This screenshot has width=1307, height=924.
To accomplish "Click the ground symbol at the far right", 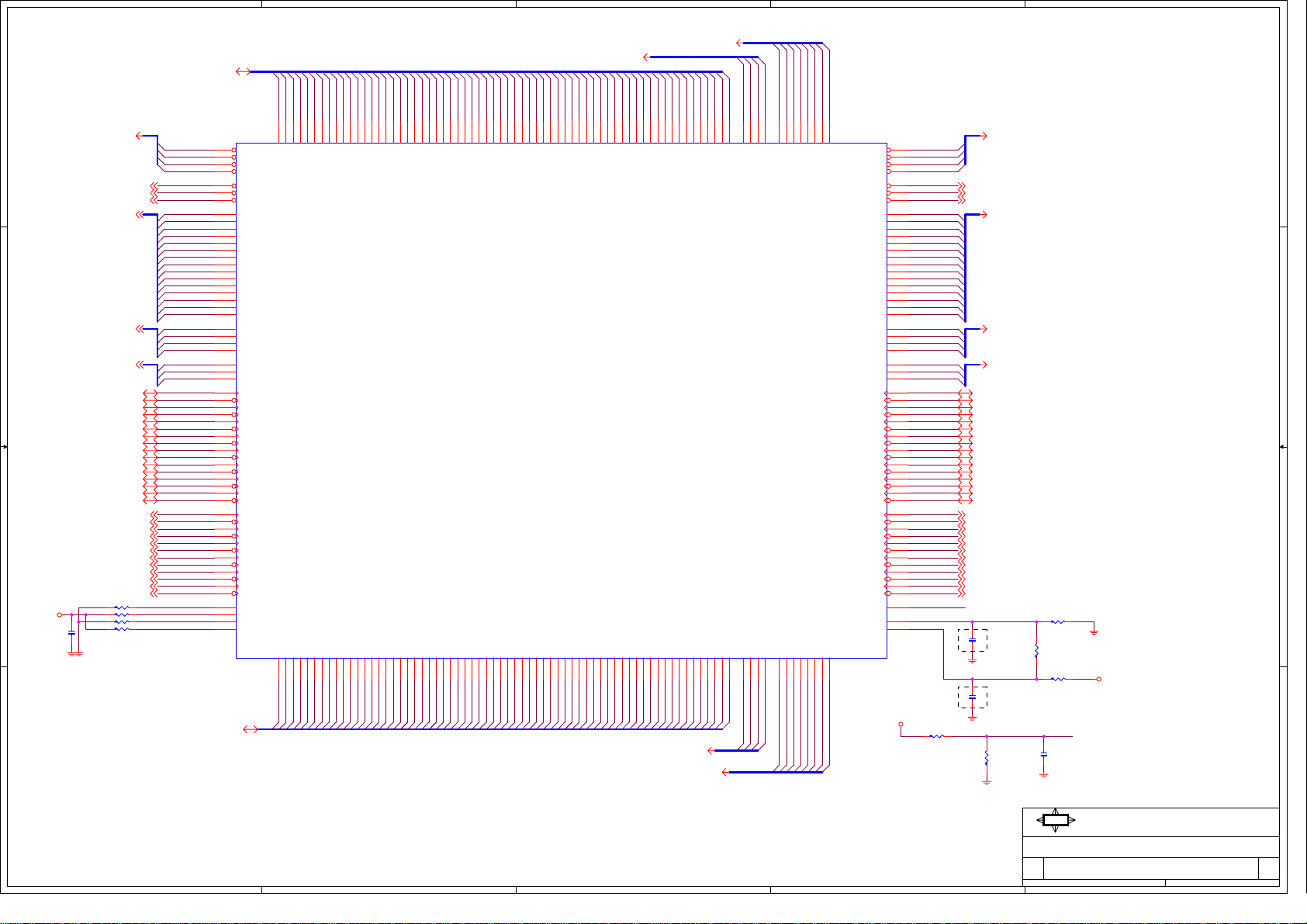I will tap(1094, 632).
